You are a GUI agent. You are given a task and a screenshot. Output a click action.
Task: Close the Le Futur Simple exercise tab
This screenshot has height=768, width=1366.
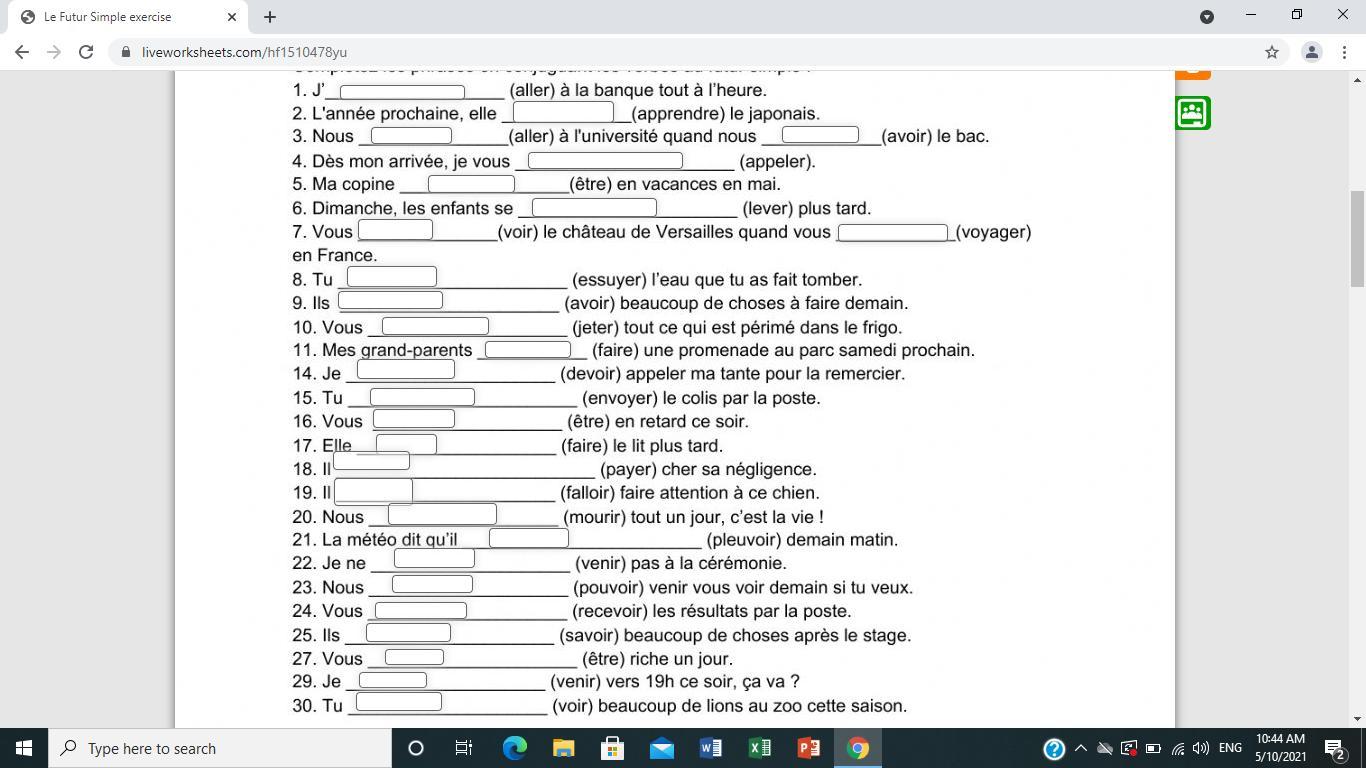[x=232, y=17]
